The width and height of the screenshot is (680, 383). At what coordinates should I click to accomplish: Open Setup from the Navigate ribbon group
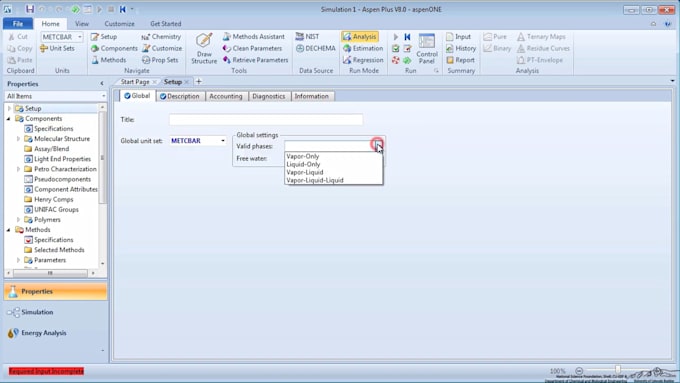point(104,37)
